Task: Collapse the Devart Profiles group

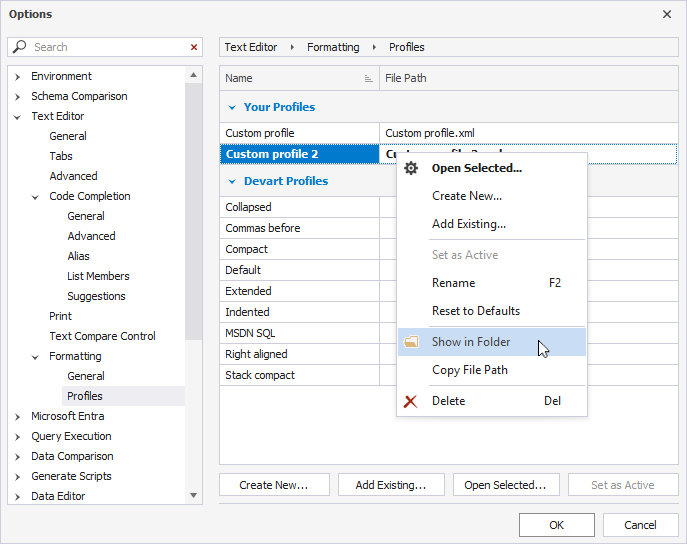Action: [232, 181]
